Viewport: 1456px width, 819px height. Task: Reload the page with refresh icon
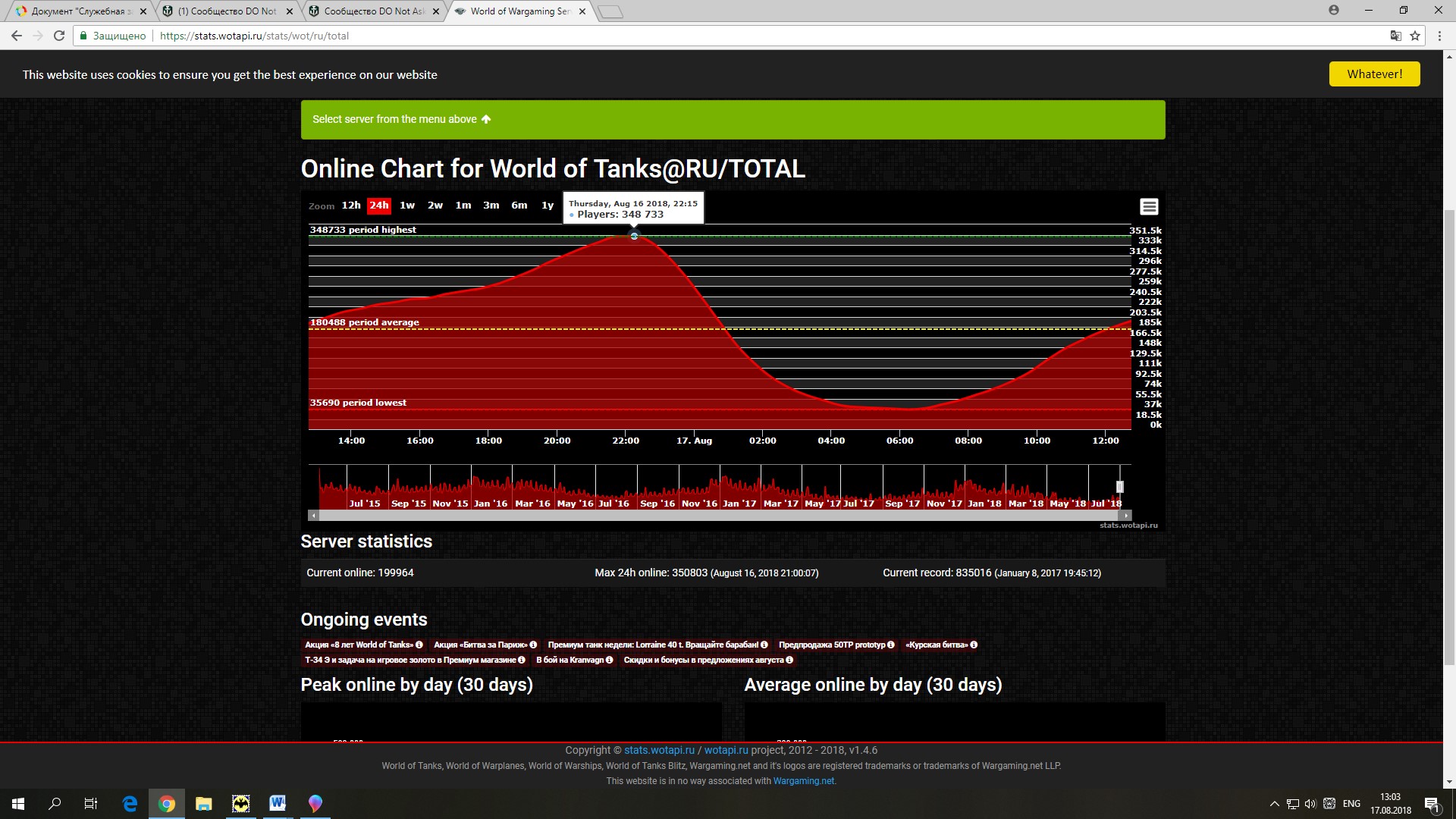coord(59,36)
